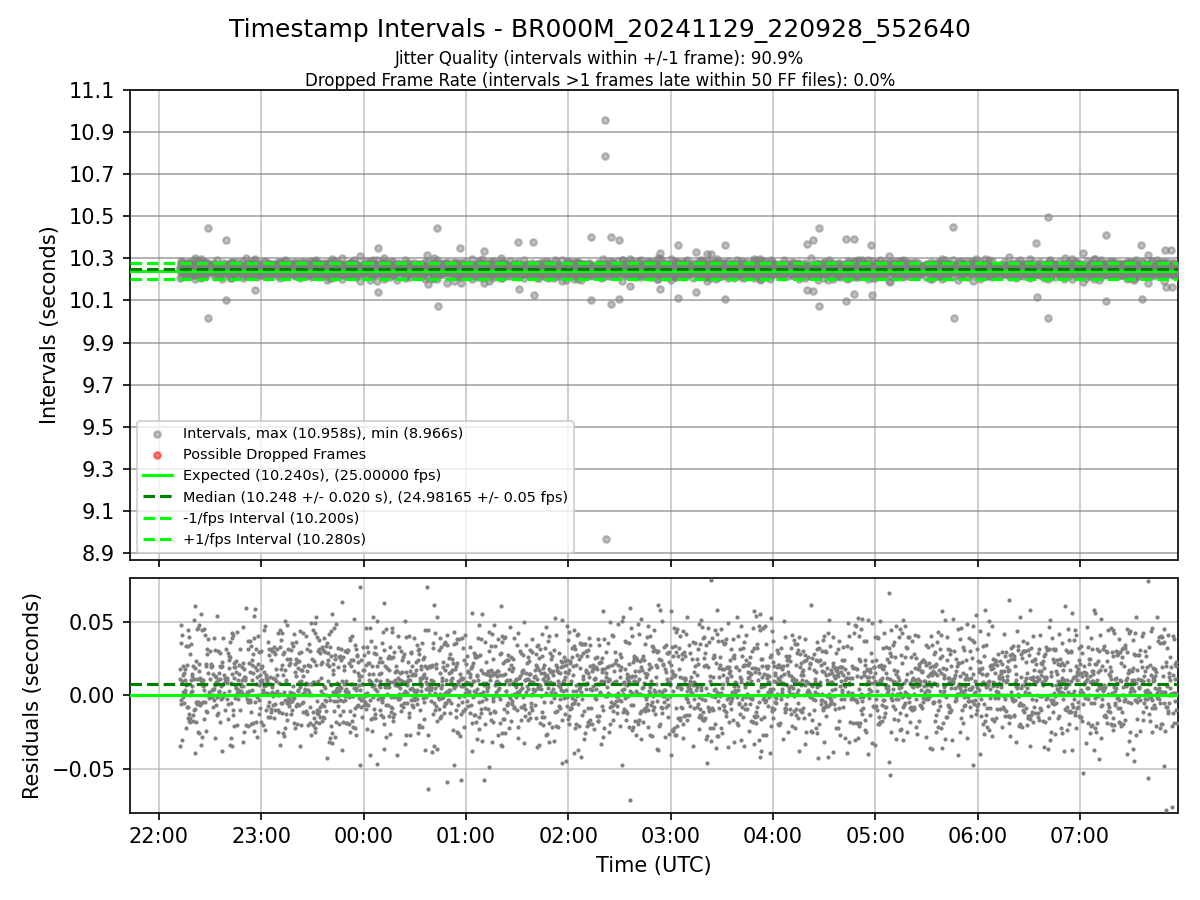
Task: Click legend entry '+1/fps Interval (10.280s)'
Action: 274,539
